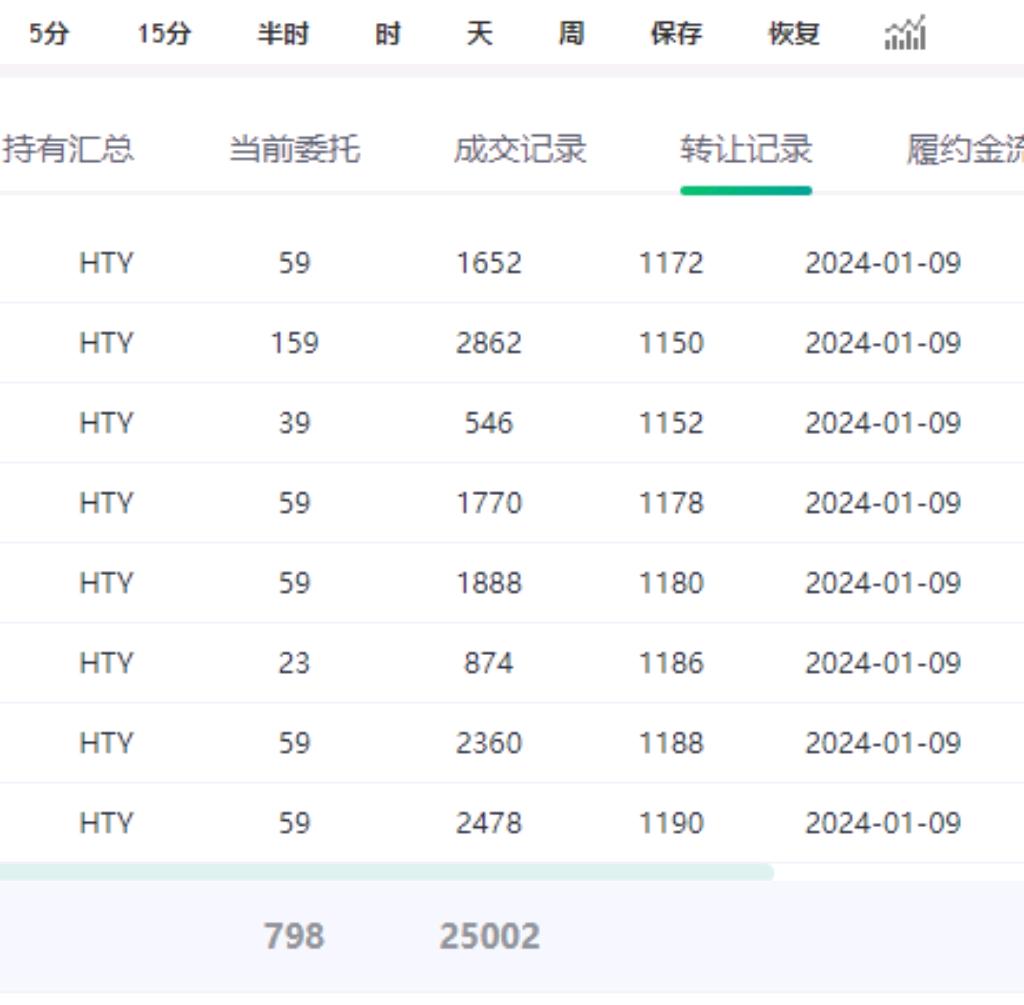Image resolution: width=1024 pixels, height=1005 pixels.
Task: Select the 15分 timeframe
Action: click(164, 34)
